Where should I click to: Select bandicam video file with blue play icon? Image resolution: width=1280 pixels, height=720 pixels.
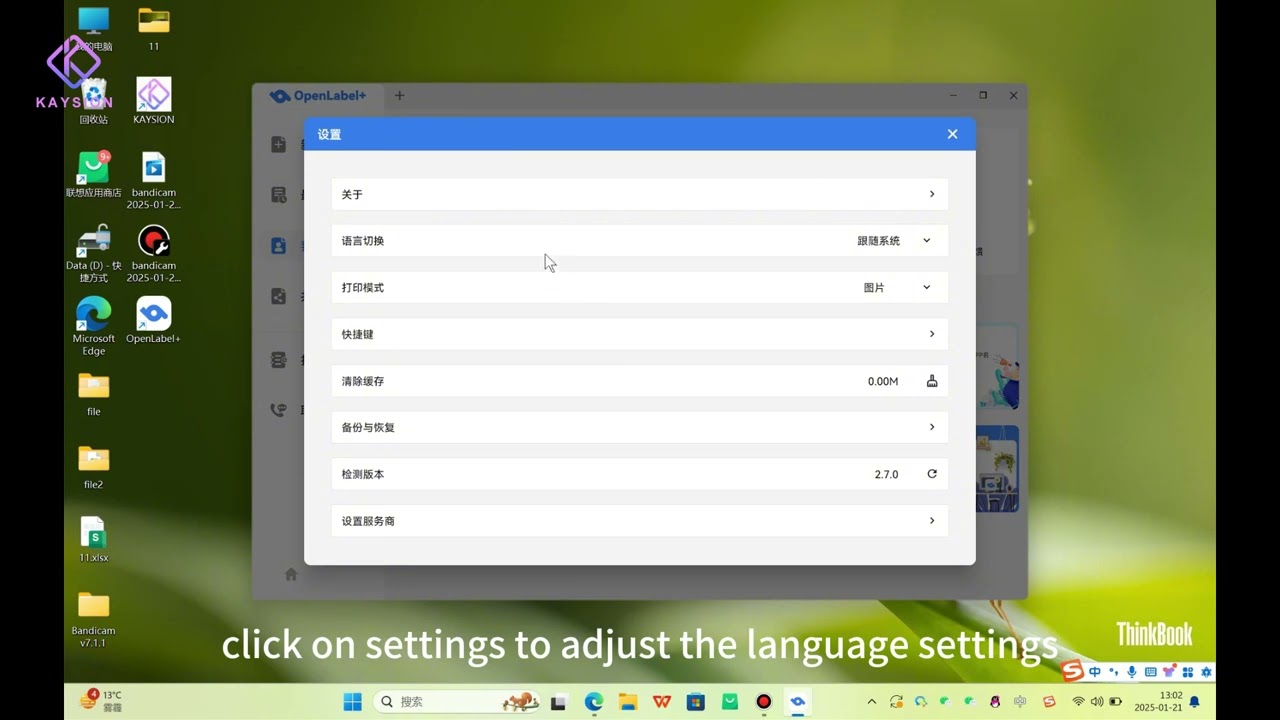tap(154, 180)
